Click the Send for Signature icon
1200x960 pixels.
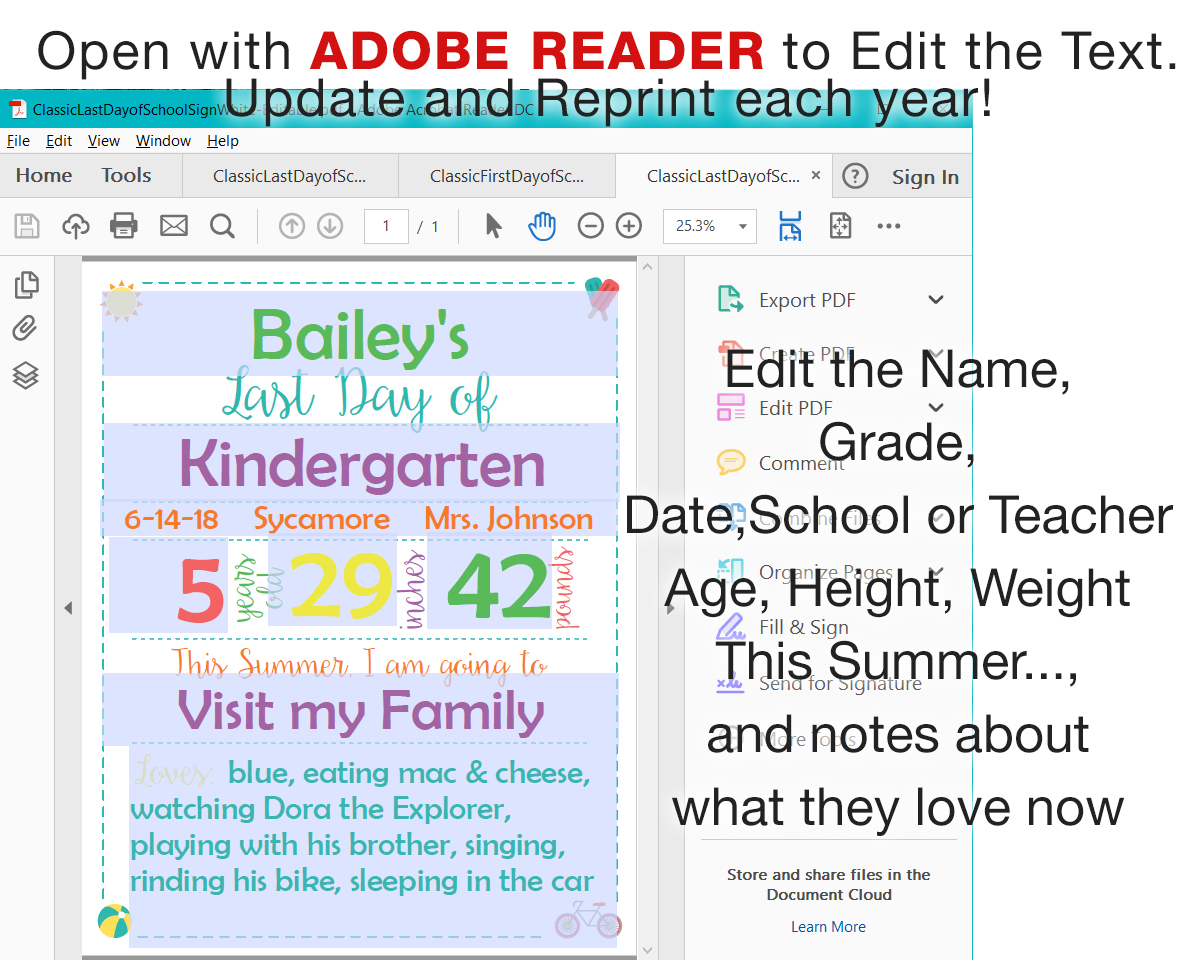pos(731,683)
